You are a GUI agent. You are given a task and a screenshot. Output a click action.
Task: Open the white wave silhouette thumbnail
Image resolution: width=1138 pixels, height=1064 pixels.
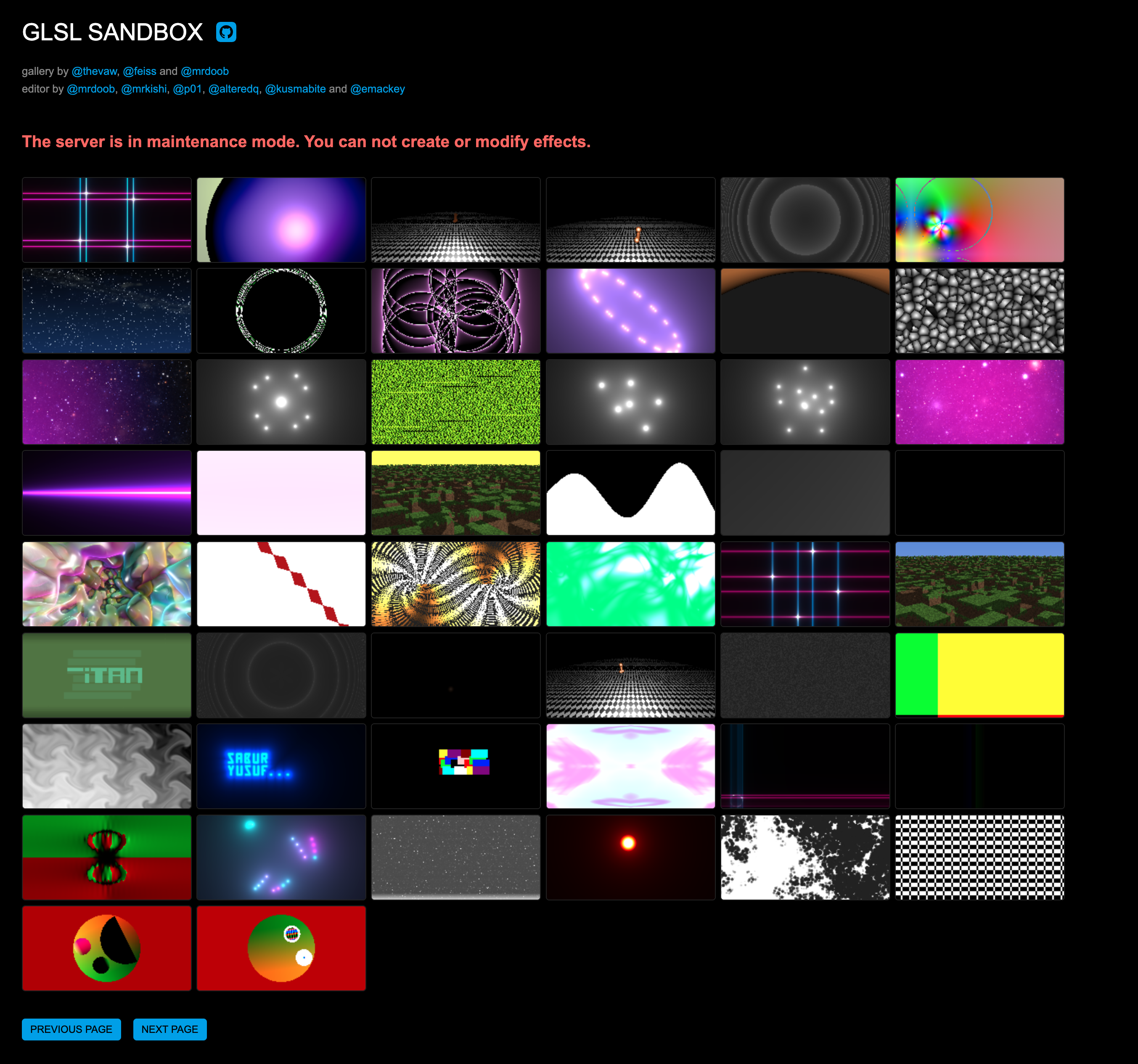coord(630,493)
